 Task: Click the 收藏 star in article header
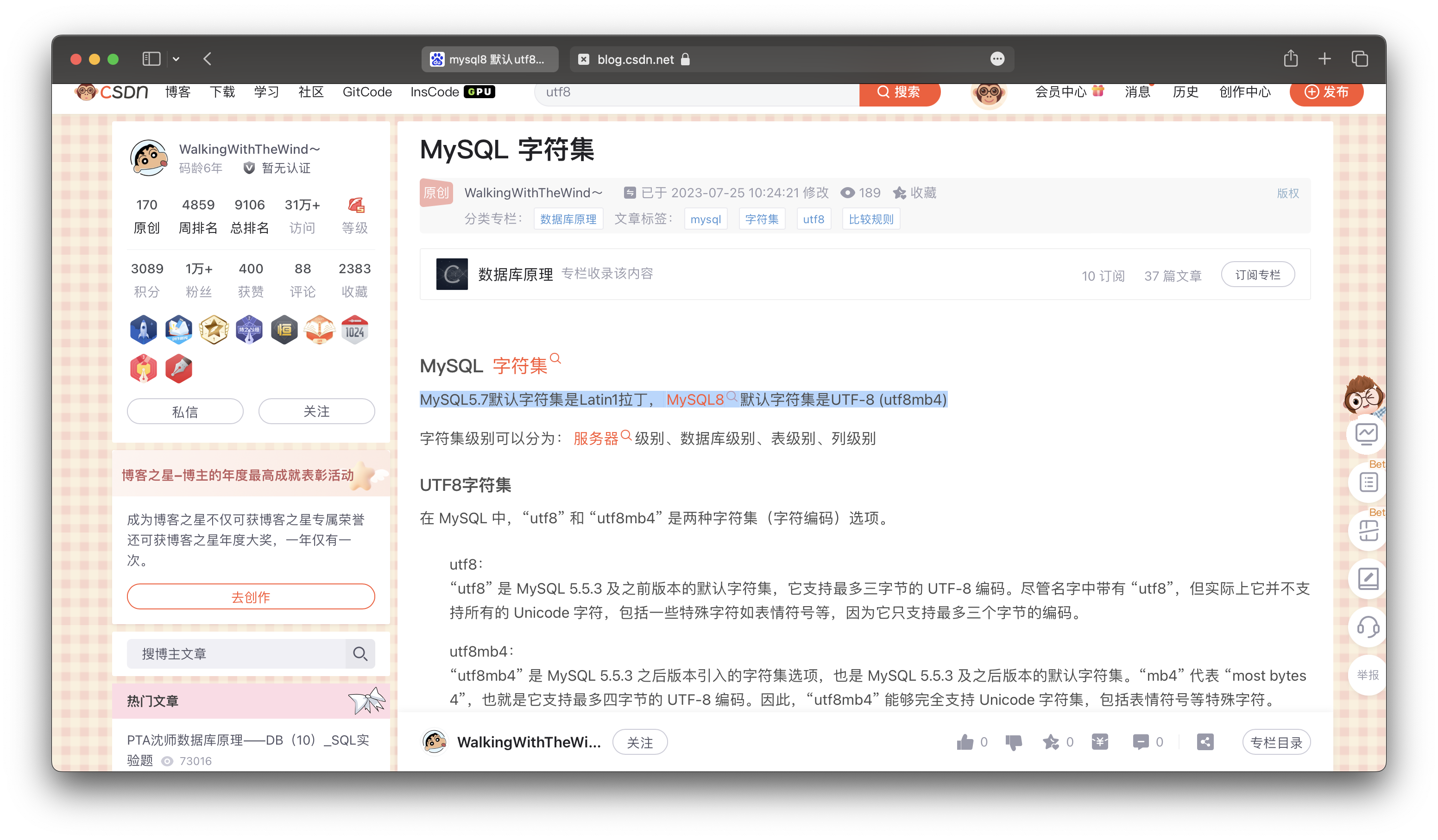[915, 193]
